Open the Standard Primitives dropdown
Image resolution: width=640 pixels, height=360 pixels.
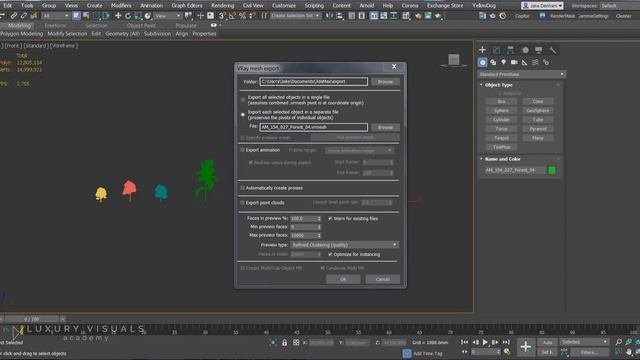(x=521, y=74)
